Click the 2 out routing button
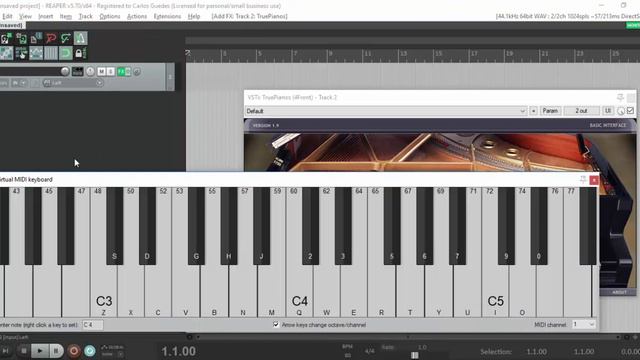This screenshot has height=360, width=640. pos(581,111)
